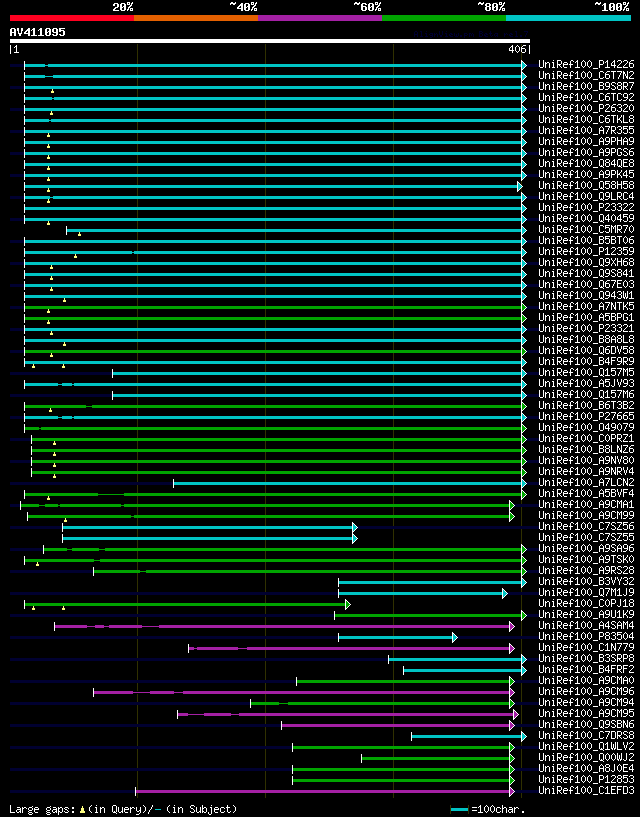This screenshot has height=817, width=640.
Task: Open the UniRef100_P26320 entry
Action: (586, 108)
